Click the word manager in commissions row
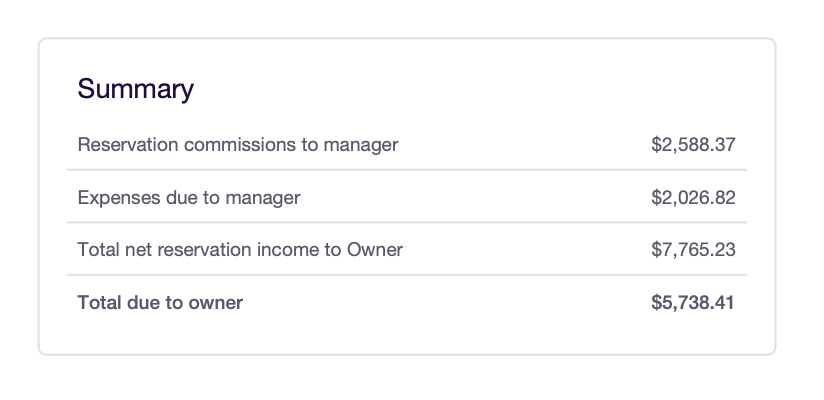The width and height of the screenshot is (824, 400). point(360,146)
